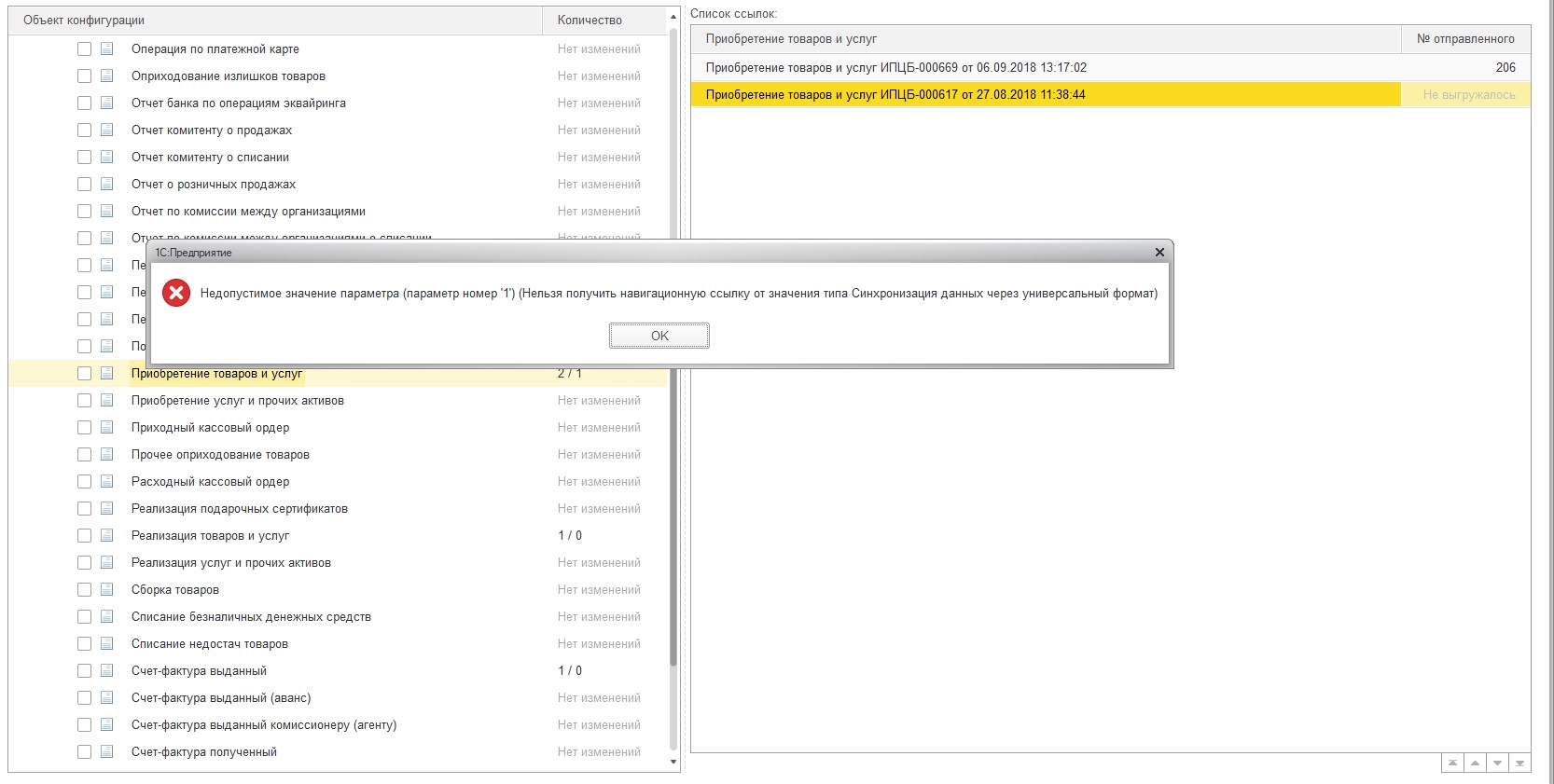Click document icon for Отчет о розничных продажах
The image size is (1554, 784).
point(107,184)
